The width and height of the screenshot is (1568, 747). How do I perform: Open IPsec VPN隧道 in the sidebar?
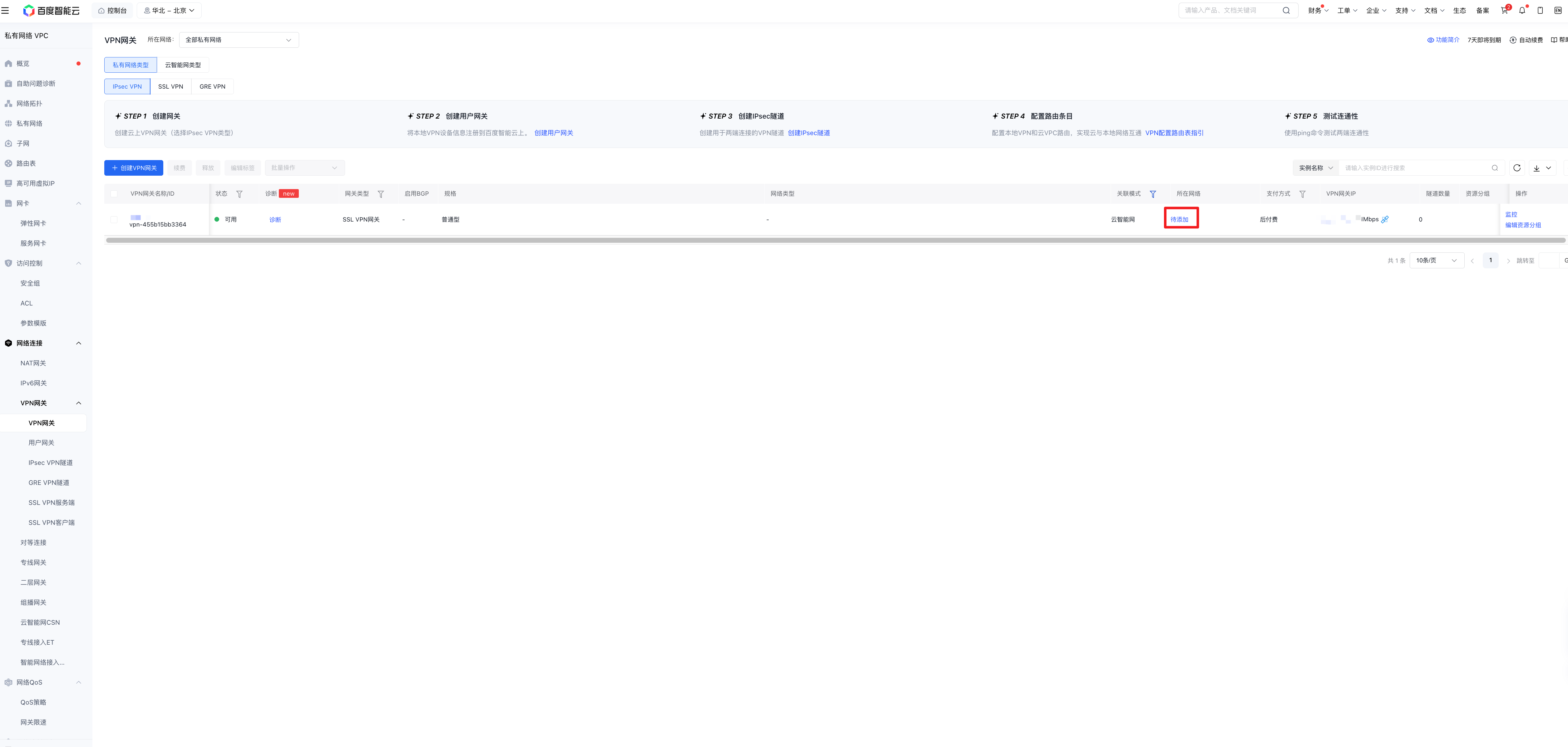coord(51,463)
